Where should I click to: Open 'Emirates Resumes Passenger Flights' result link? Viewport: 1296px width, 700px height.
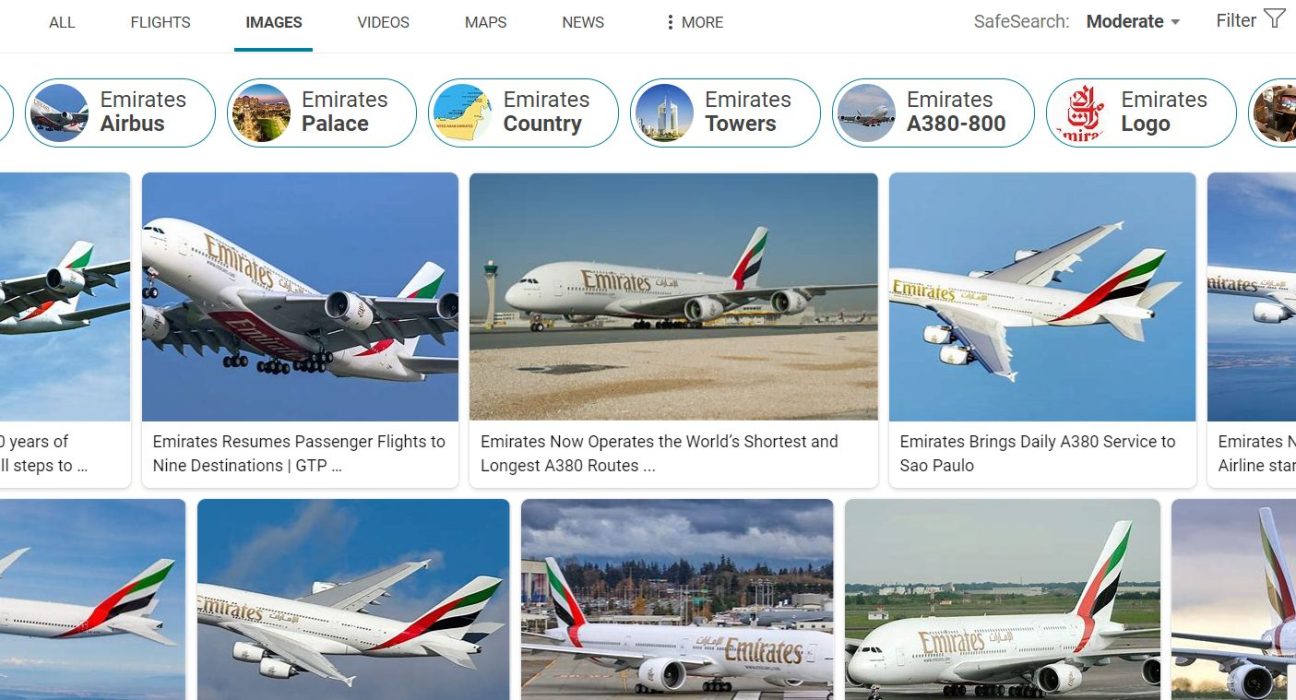click(x=299, y=453)
